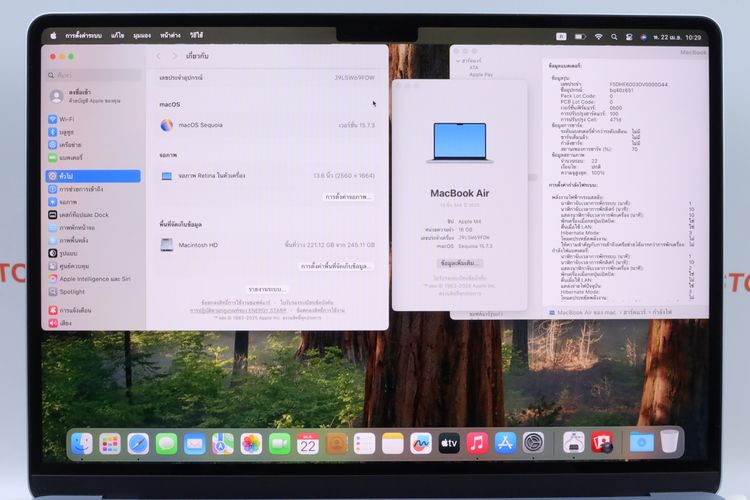The width and height of the screenshot is (750, 500).
Task: Click More Info button in MacBook Air window
Action: 459,263
